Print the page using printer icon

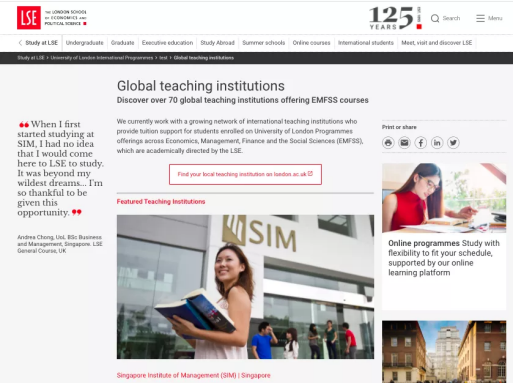pos(388,143)
